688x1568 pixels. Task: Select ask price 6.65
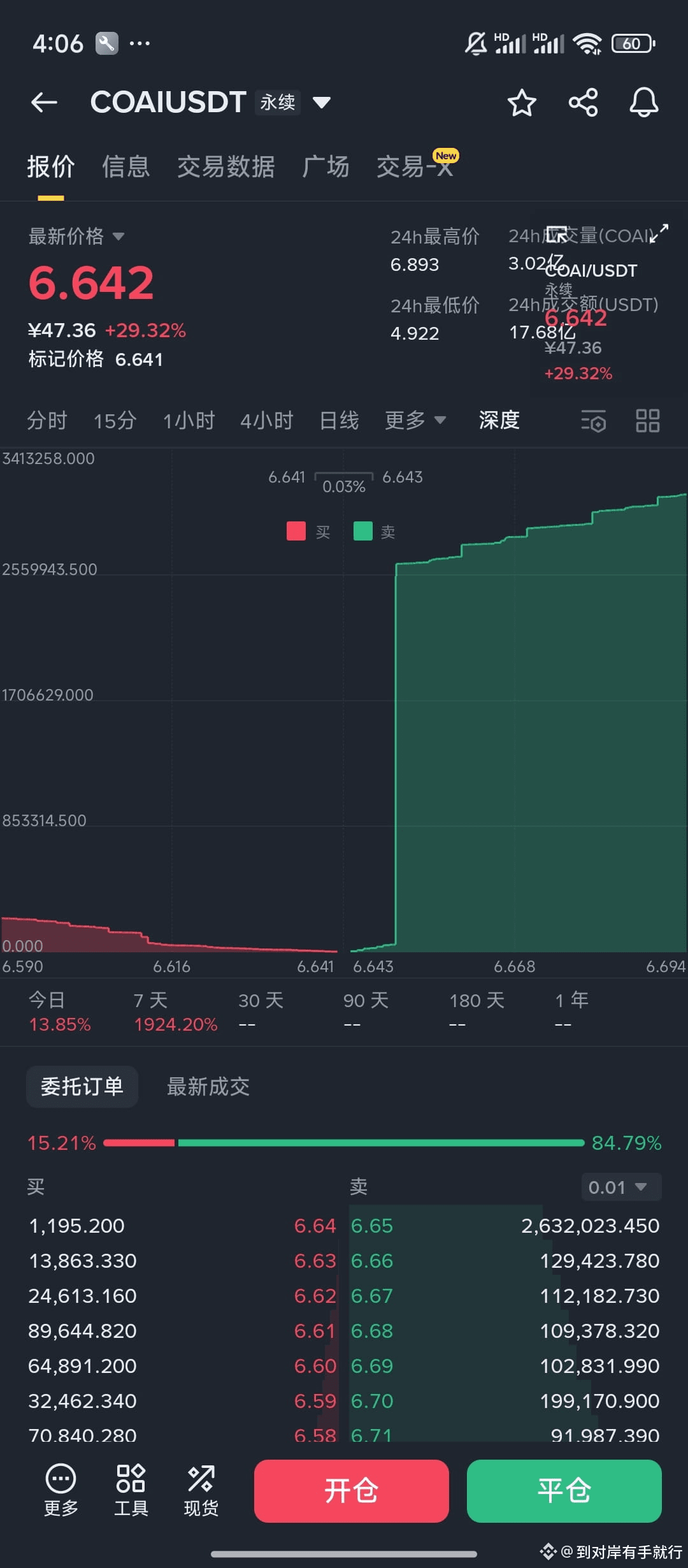pyautogui.click(x=372, y=1226)
